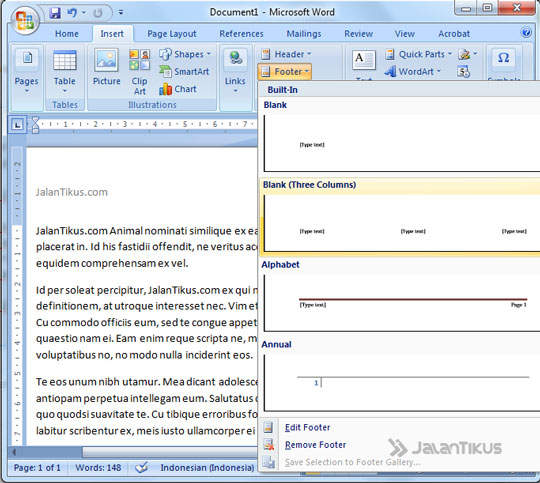Insert a Table from the ribbon
Screen dimensions: 540x483
tap(65, 72)
